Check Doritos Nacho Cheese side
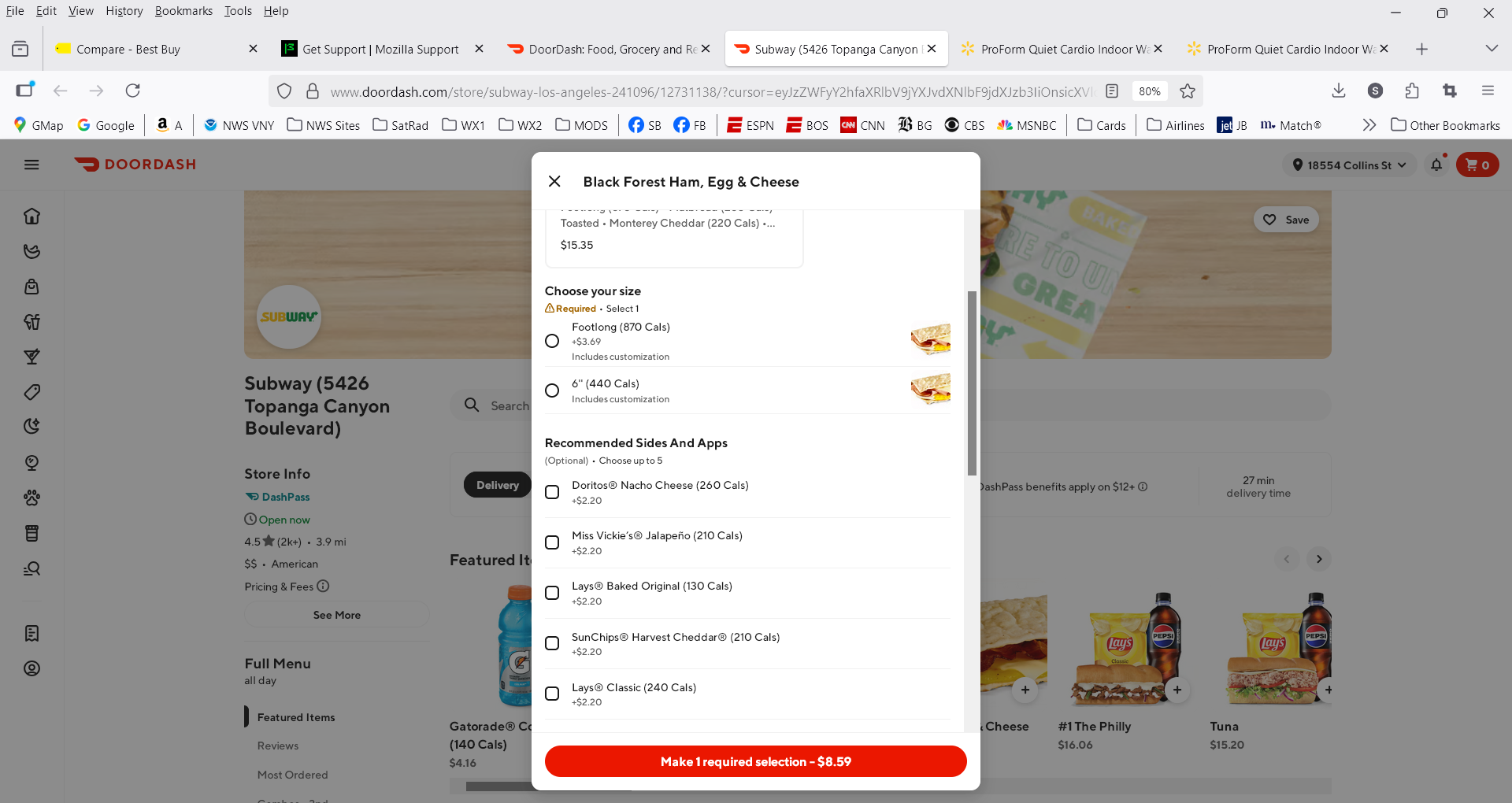1512x803 pixels. [x=552, y=492]
